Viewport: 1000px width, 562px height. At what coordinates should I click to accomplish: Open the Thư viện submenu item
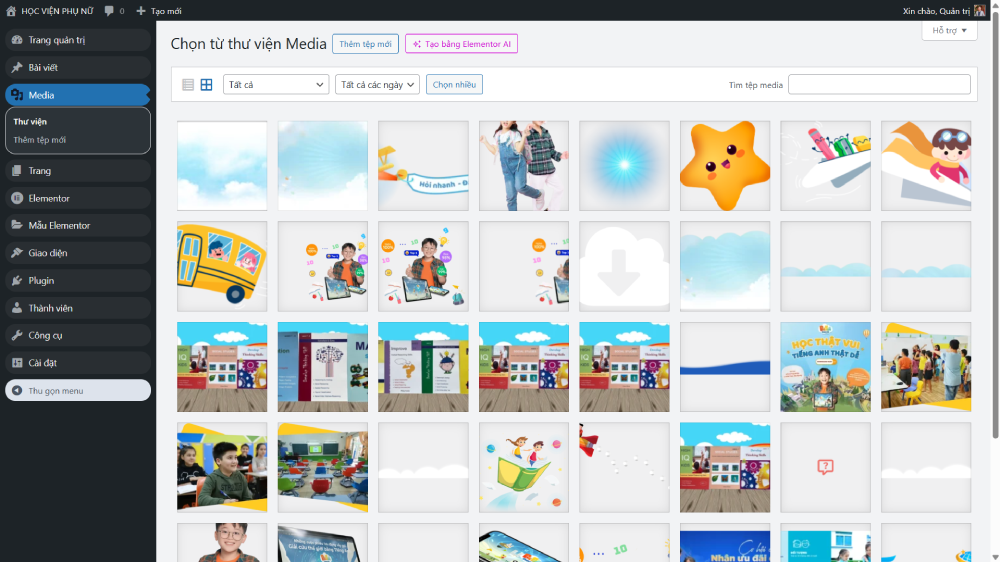(x=30, y=121)
